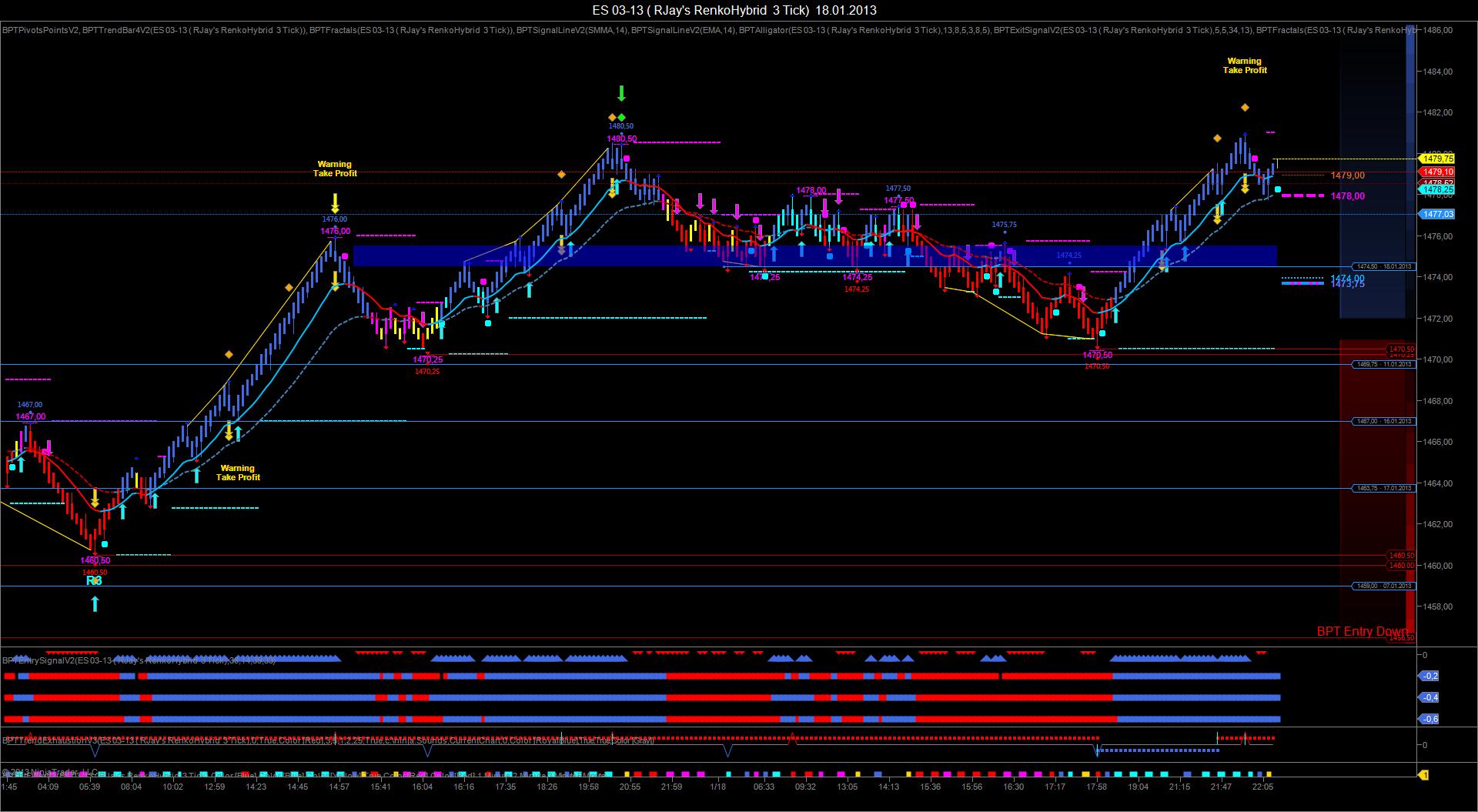Click the -0,6 value marker in the entry signal panel
This screenshot has width=1478, height=812.
coord(1429,719)
